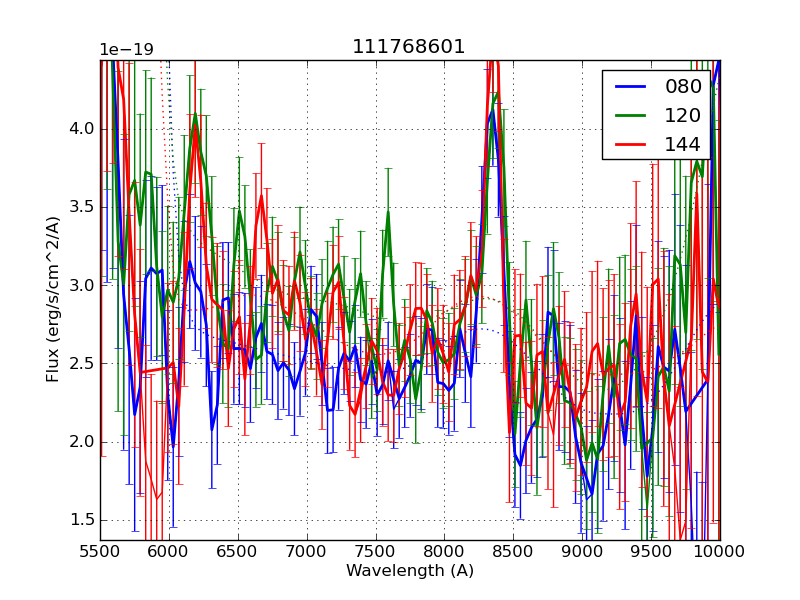Screen dimensions: 800x600
Task: Click the 120 legend label
Action: tap(683, 116)
